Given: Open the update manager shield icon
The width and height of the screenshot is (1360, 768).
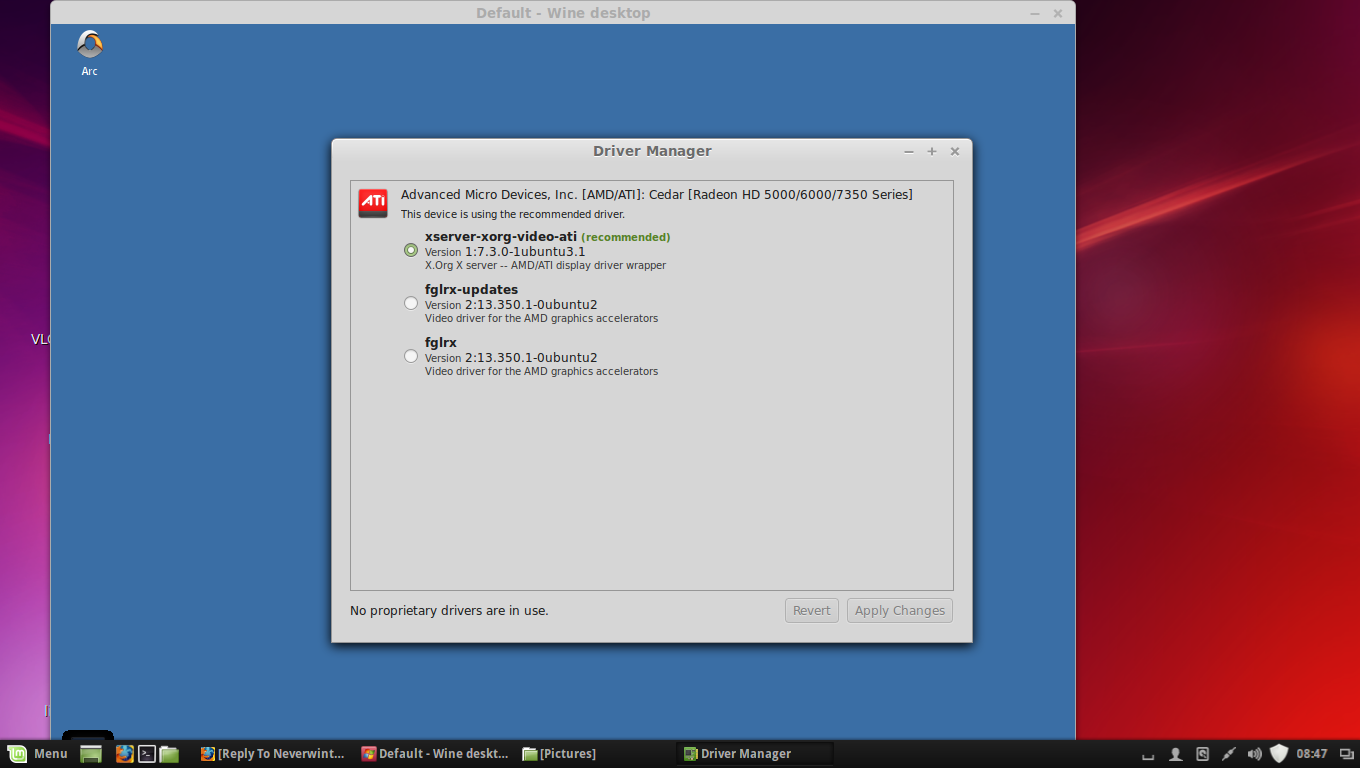Looking at the screenshot, I should (1279, 754).
